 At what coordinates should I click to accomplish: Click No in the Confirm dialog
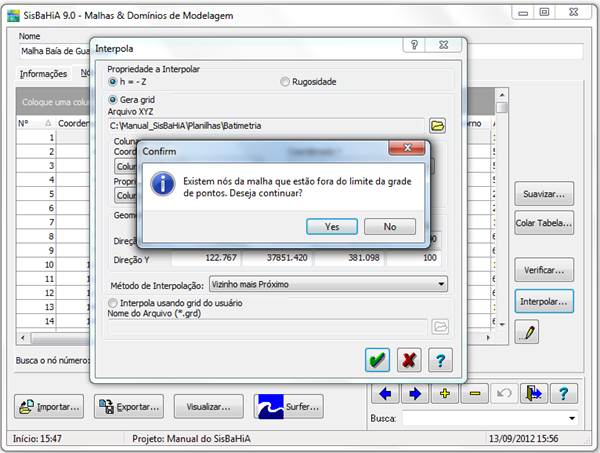[x=390, y=226]
